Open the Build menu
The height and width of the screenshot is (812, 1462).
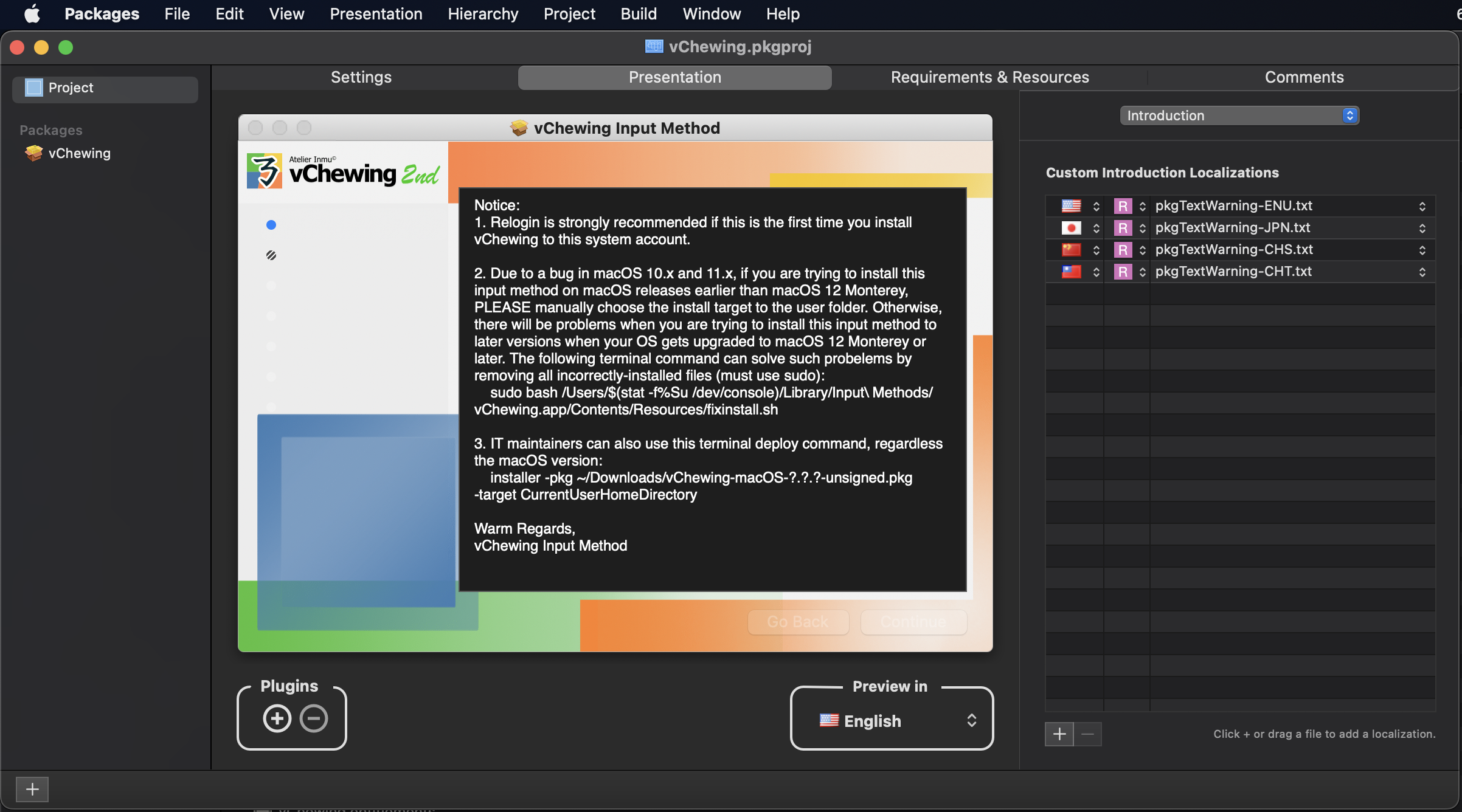[638, 13]
